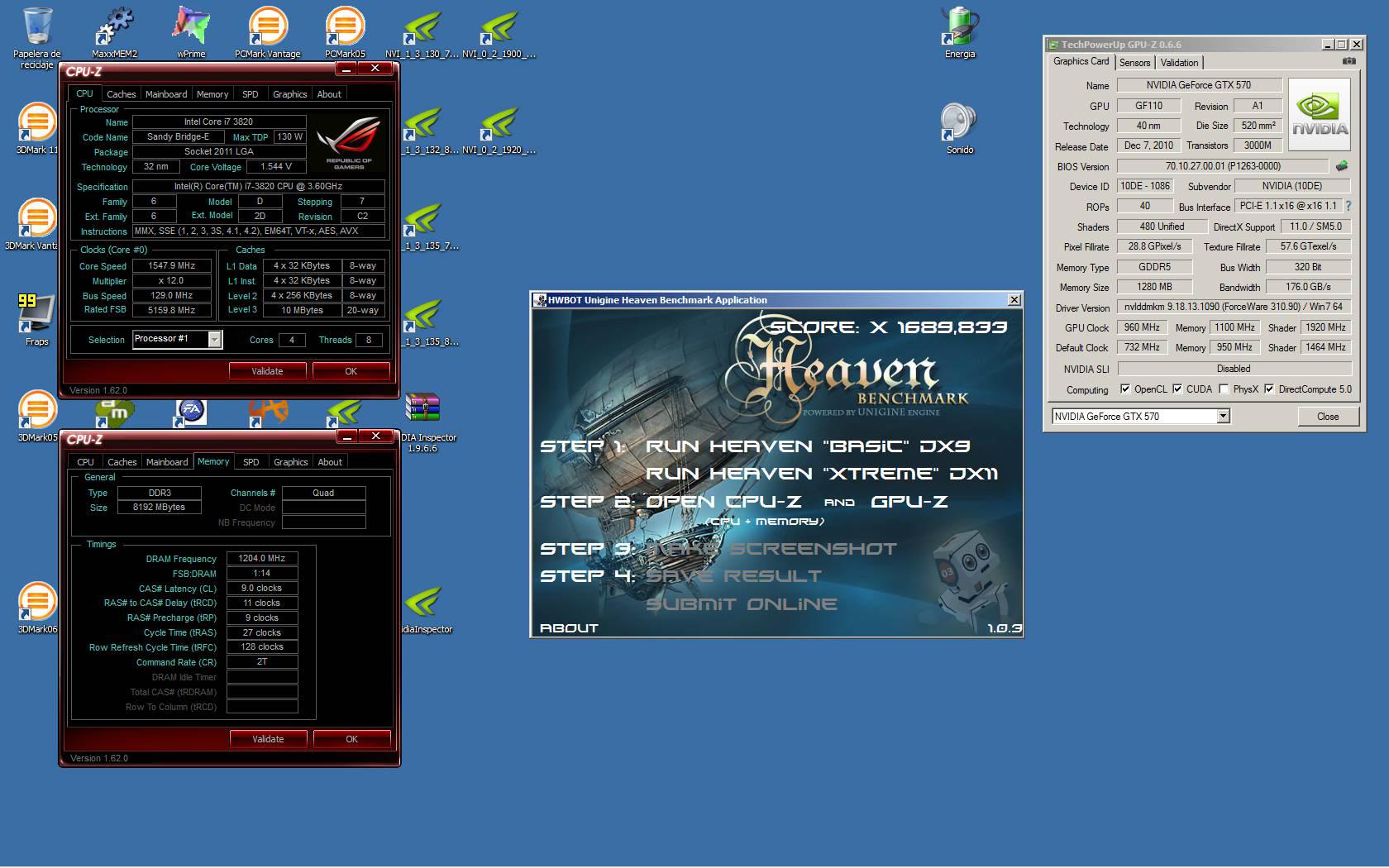The width and height of the screenshot is (1389, 868).
Task: Click the GPU-Z Close button
Action: (x=1328, y=417)
